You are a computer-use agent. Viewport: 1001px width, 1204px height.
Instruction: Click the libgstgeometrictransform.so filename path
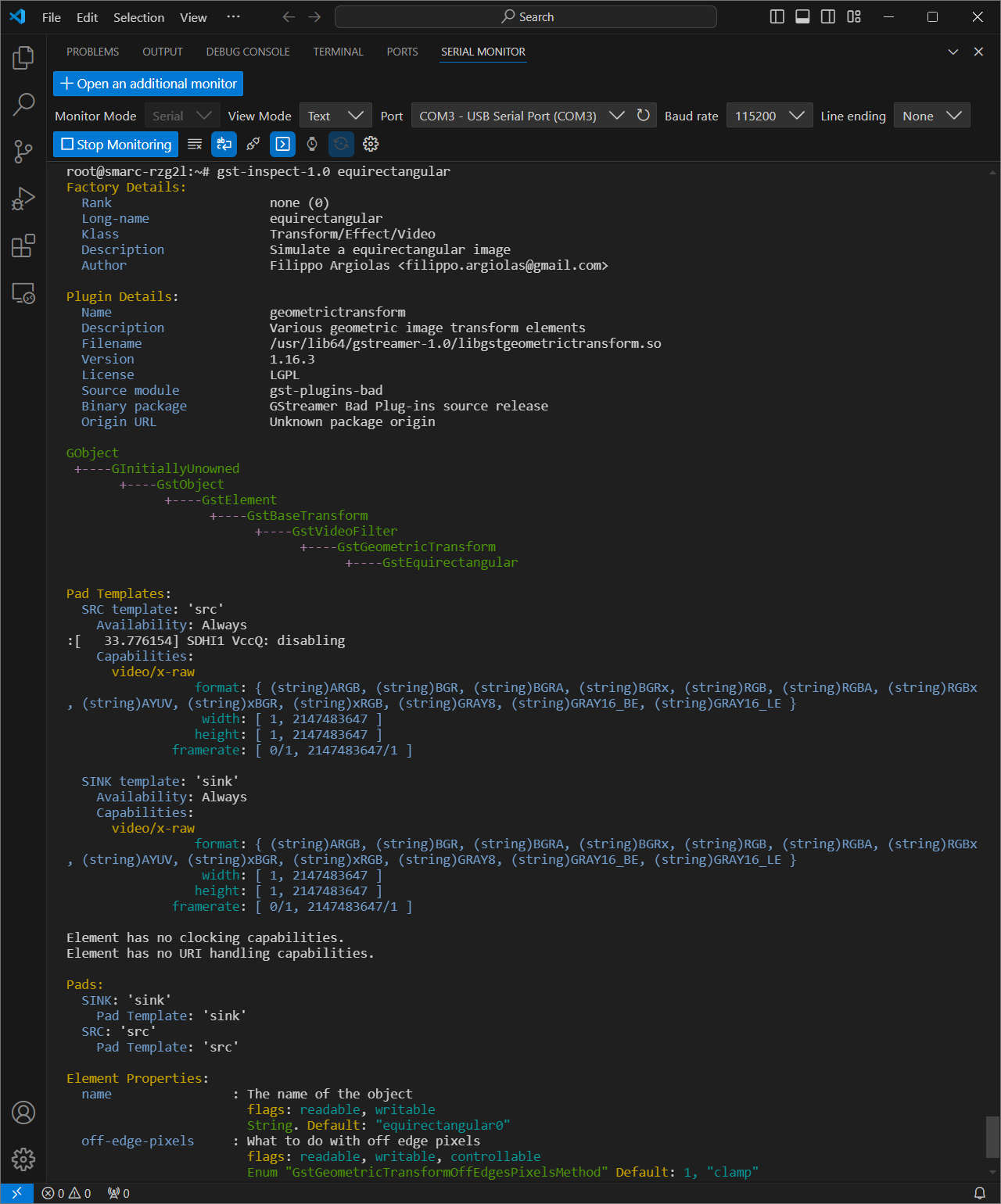(x=465, y=343)
